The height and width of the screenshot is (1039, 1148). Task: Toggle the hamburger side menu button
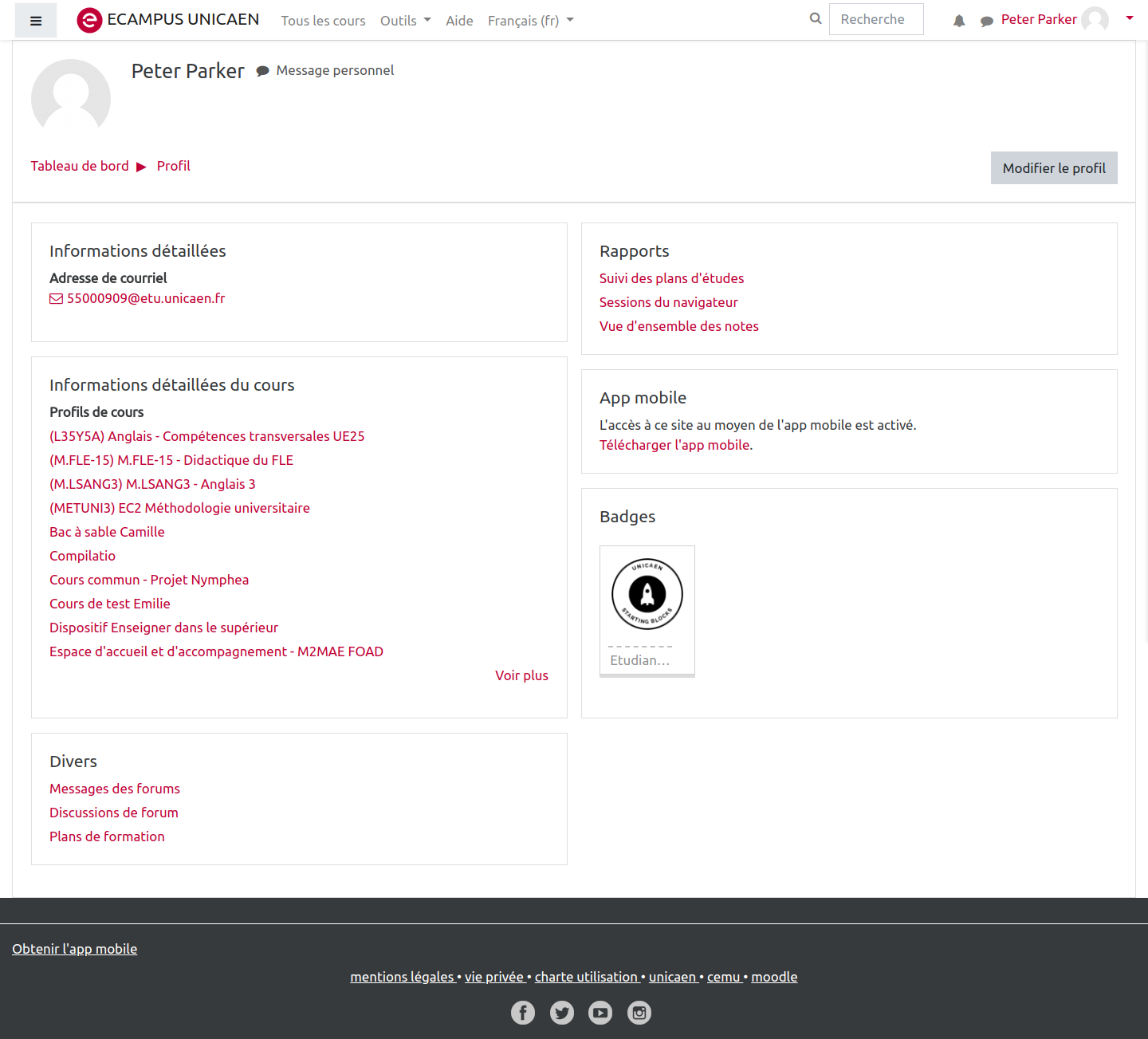point(36,21)
